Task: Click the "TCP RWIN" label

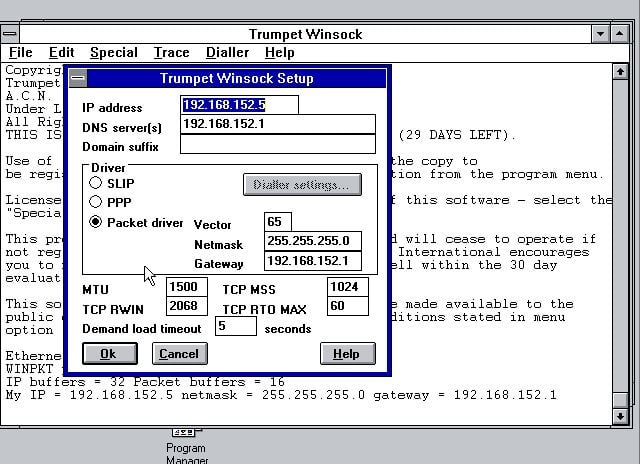Action: pyautogui.click(x=113, y=309)
